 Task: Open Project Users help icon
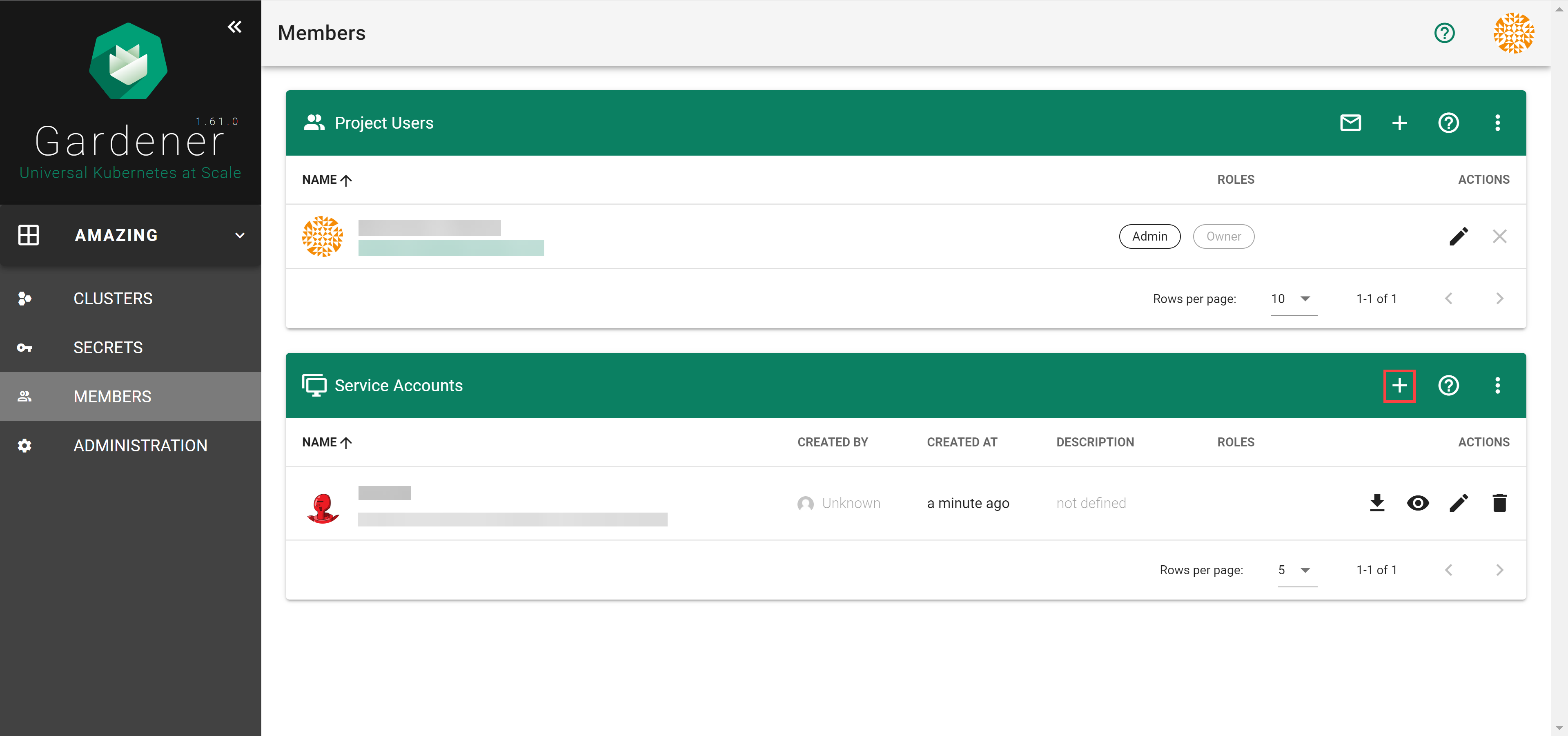click(x=1449, y=123)
